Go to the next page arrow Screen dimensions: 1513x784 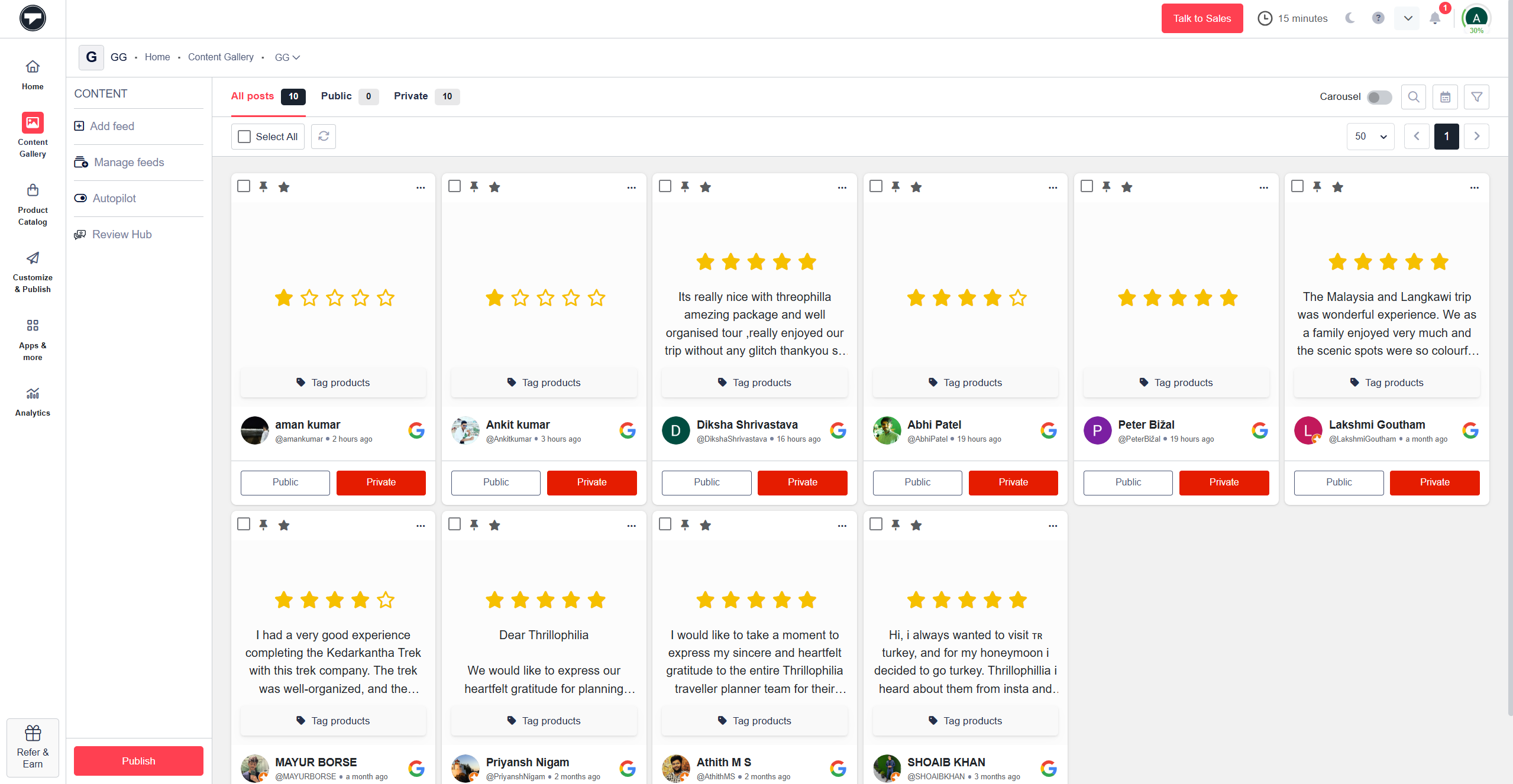point(1476,137)
